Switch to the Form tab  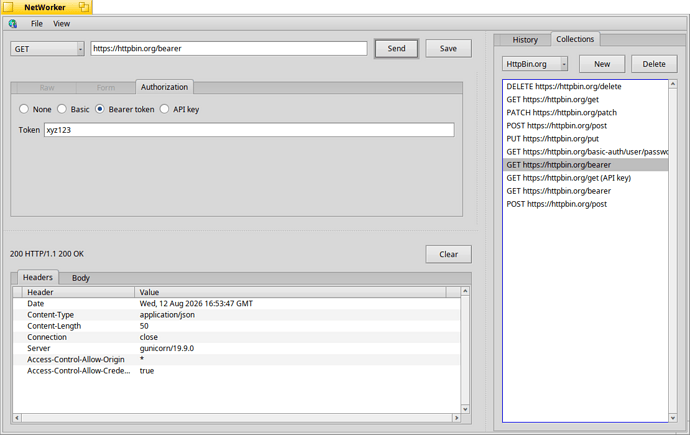coord(106,88)
